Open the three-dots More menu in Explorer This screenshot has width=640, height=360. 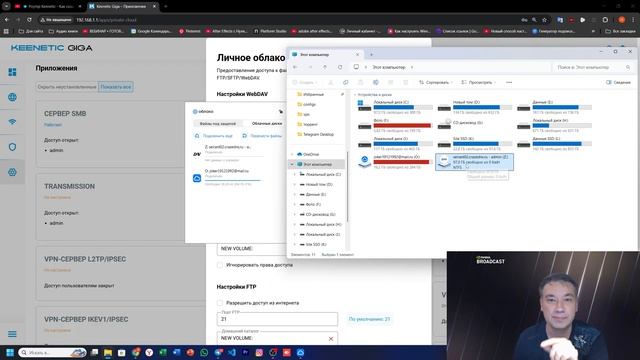509,82
